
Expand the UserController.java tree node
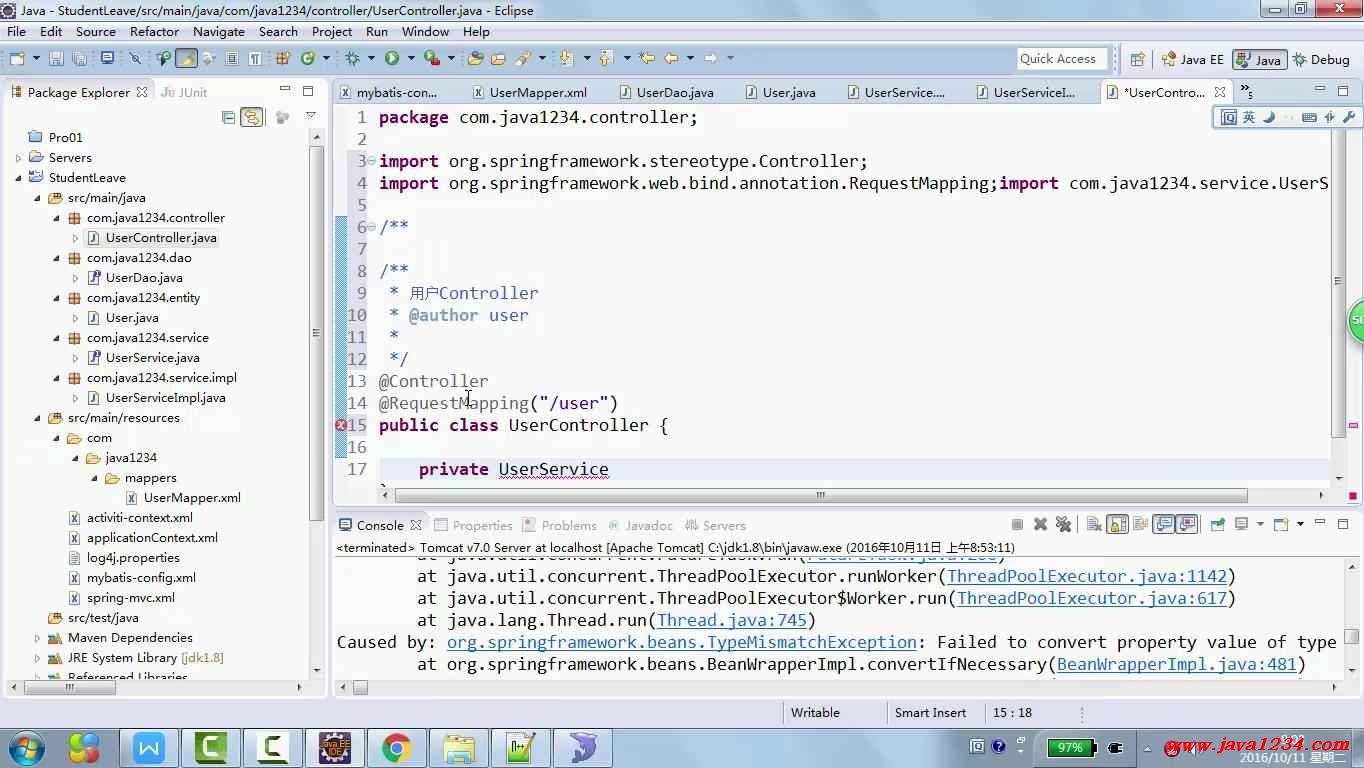pyautogui.click(x=75, y=238)
